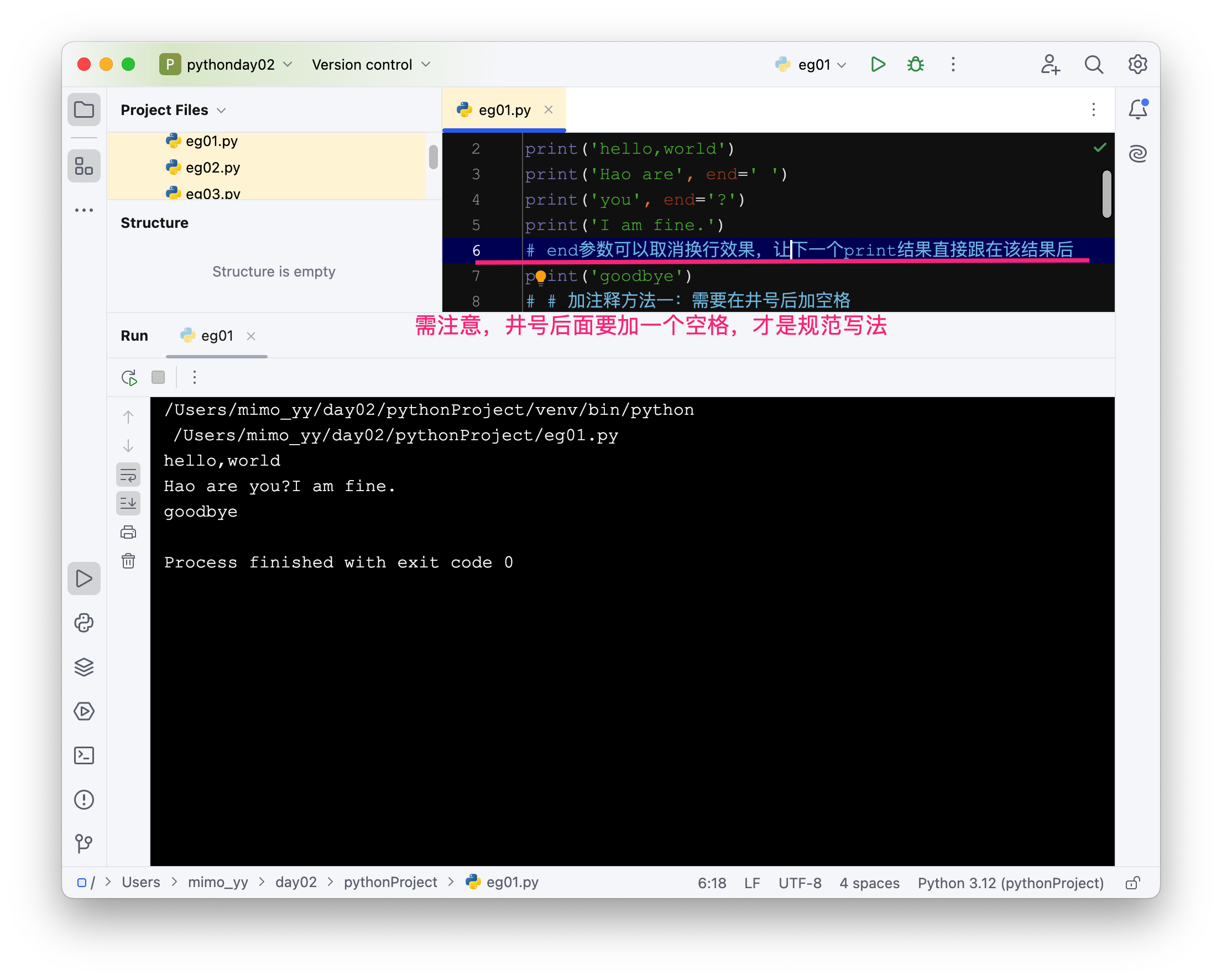This screenshot has height=980, width=1222.
Task: Jump down the stack trace arrow
Action: tap(129, 446)
